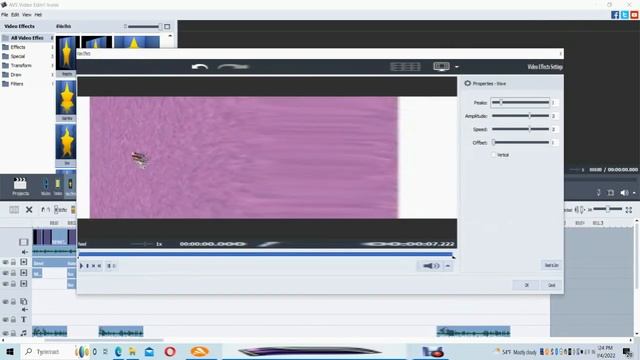640x360 pixels.
Task: Click the button at properties panel bottom
Action: (551, 265)
